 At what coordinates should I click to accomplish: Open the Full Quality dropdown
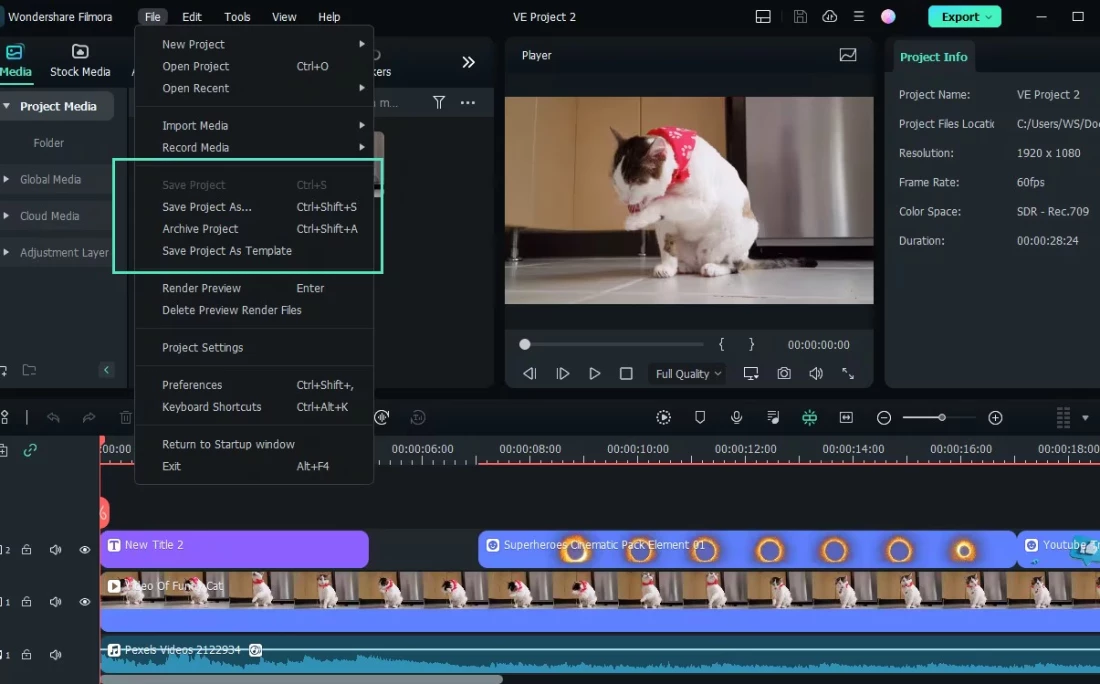click(x=688, y=374)
